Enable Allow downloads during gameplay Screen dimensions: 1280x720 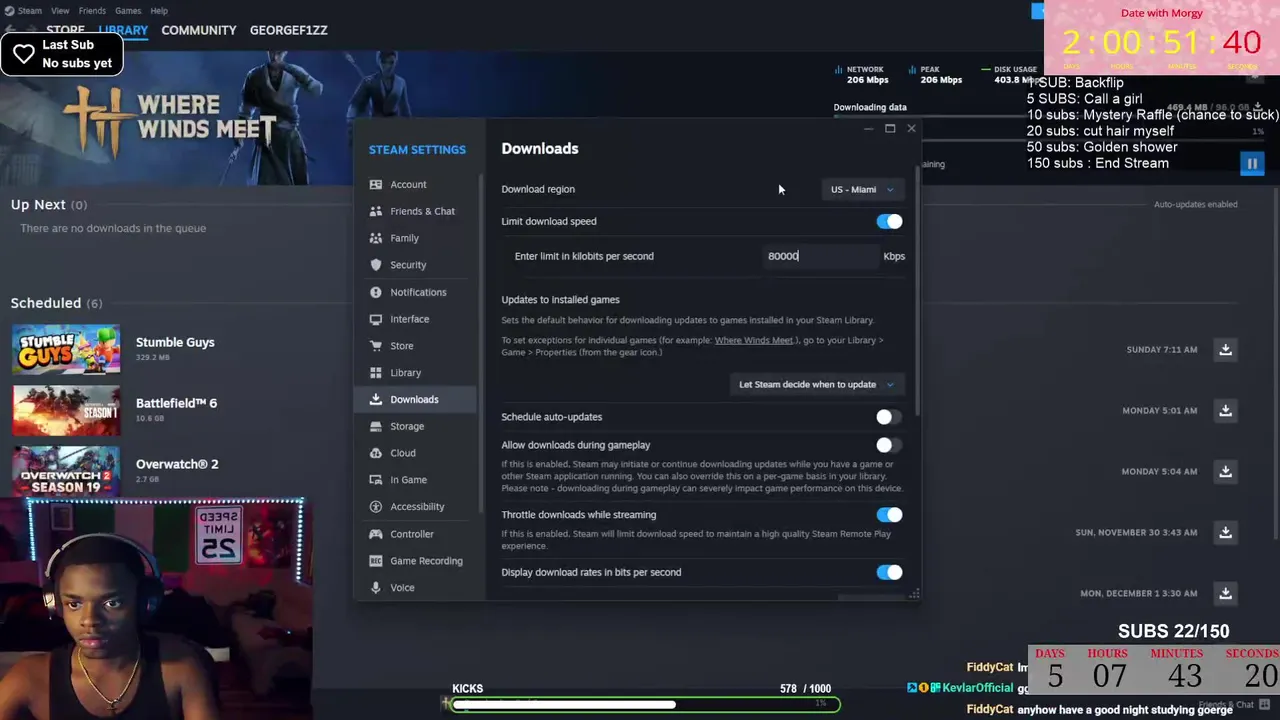[889, 445]
